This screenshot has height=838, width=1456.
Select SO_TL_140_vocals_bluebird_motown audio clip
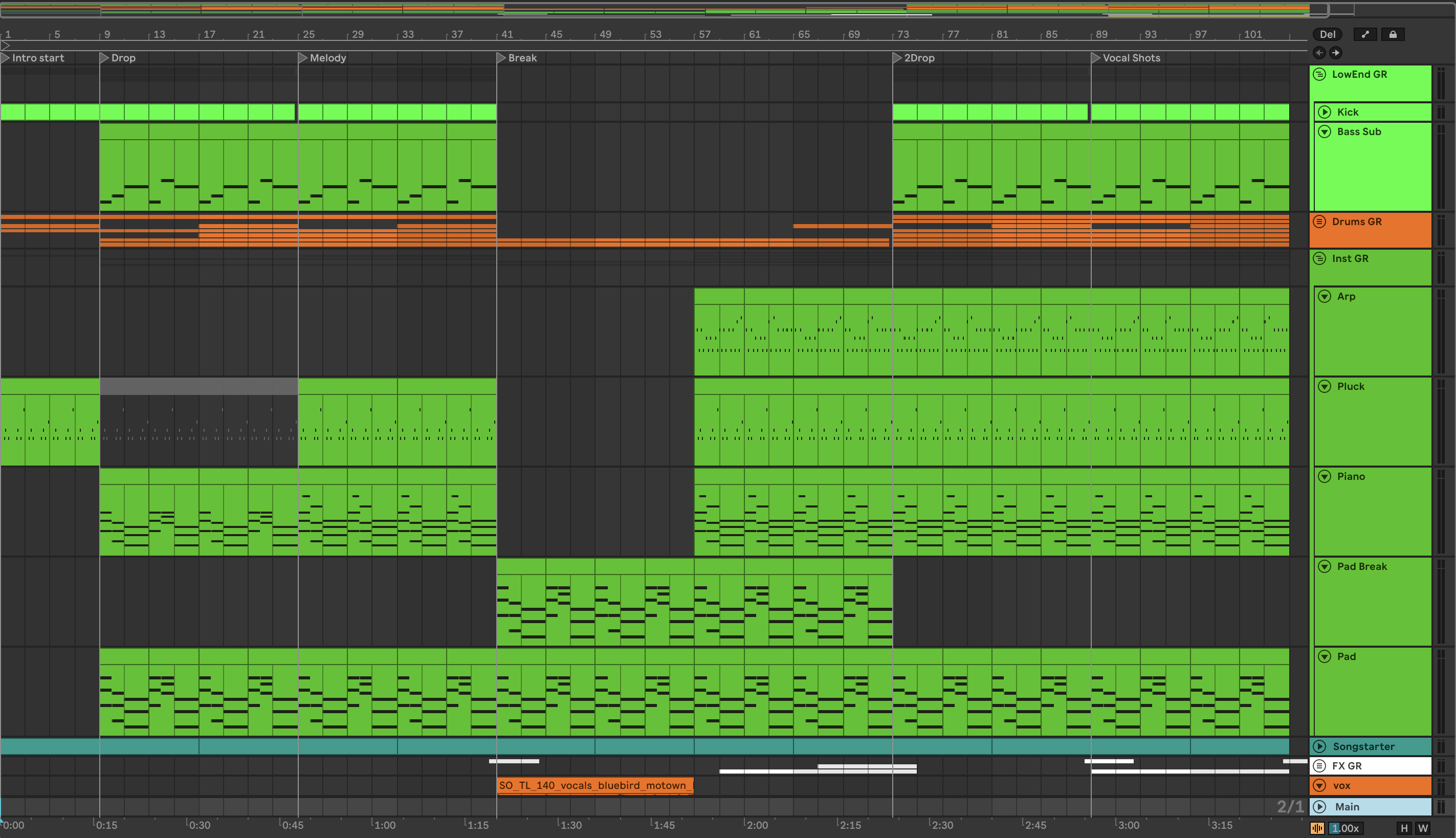coord(595,786)
